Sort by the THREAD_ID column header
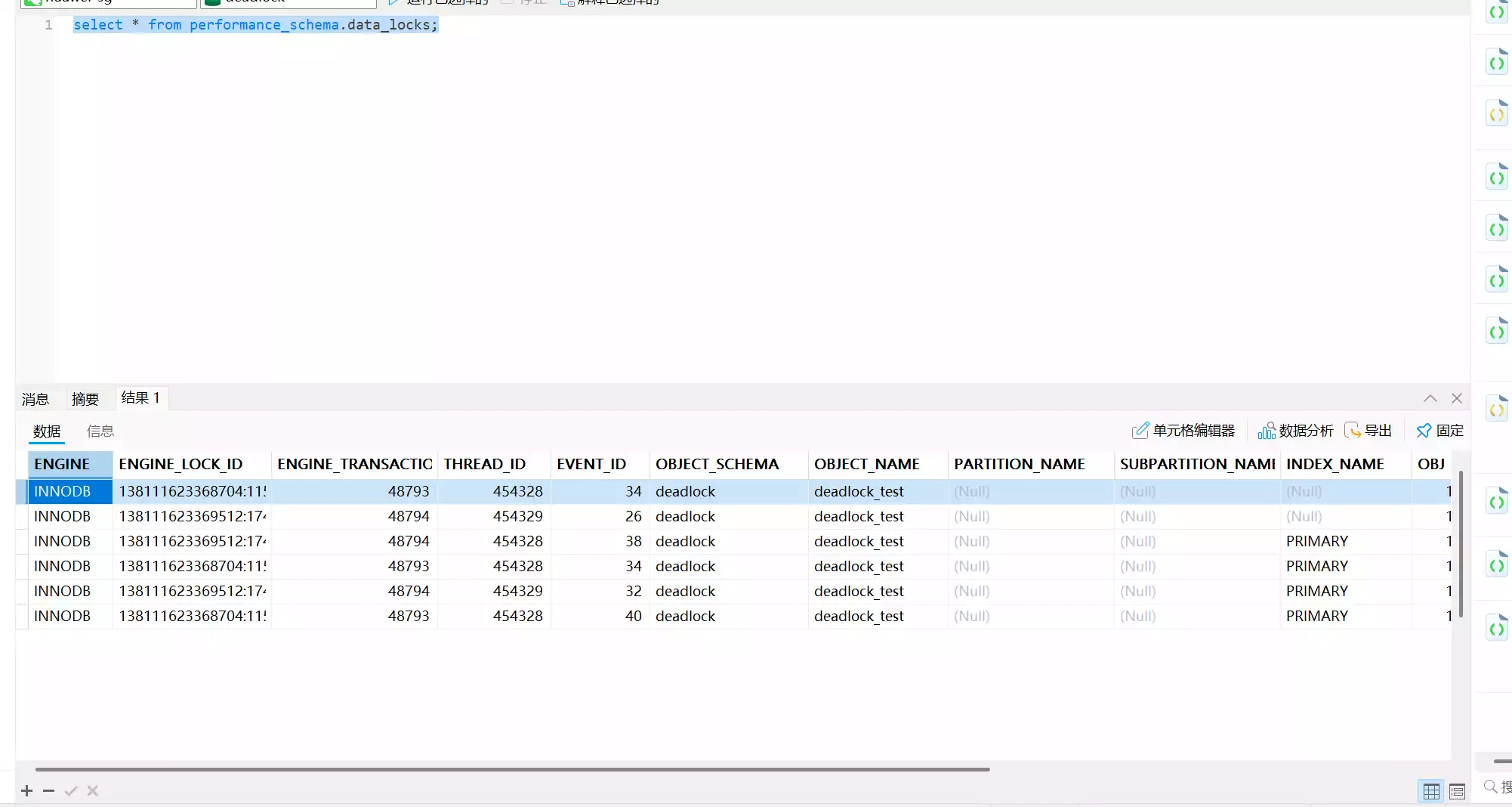The image size is (1512, 807). pyautogui.click(x=485, y=464)
